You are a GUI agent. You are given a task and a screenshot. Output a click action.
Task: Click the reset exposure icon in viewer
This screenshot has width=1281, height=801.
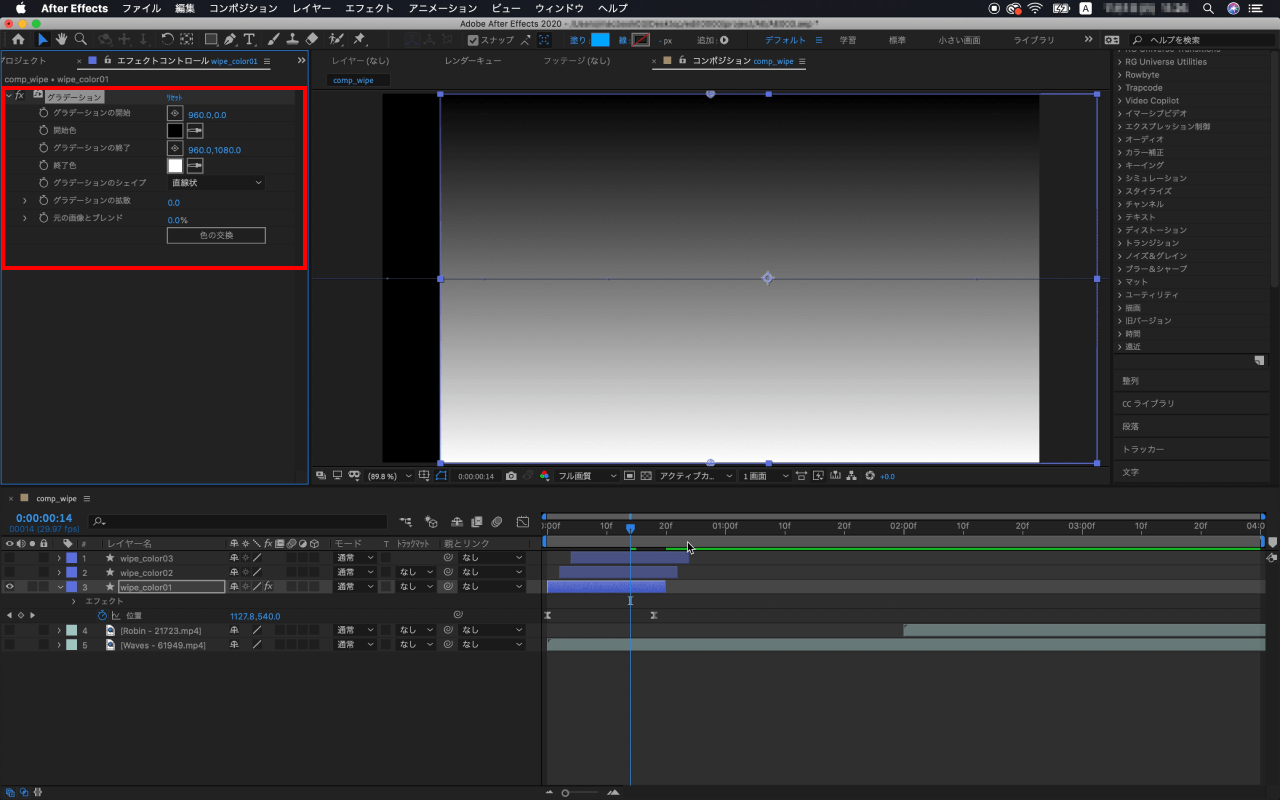870,476
